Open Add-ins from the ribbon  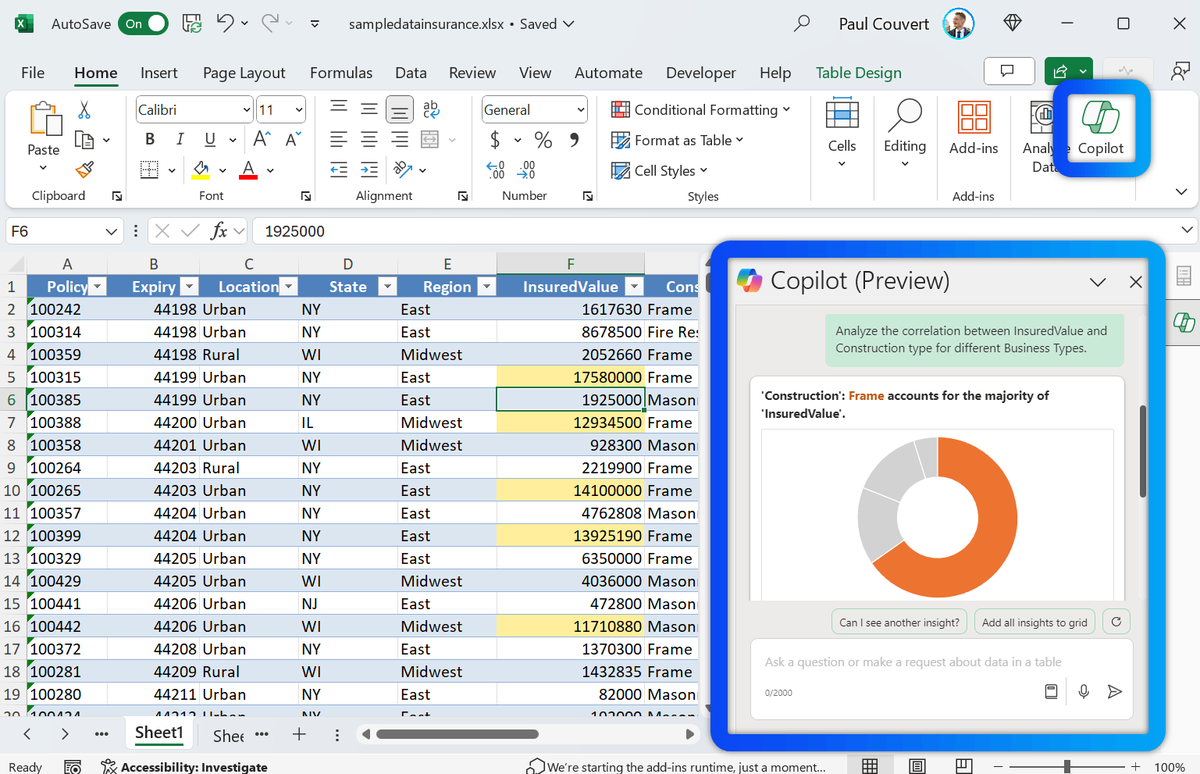pyautogui.click(x=974, y=129)
